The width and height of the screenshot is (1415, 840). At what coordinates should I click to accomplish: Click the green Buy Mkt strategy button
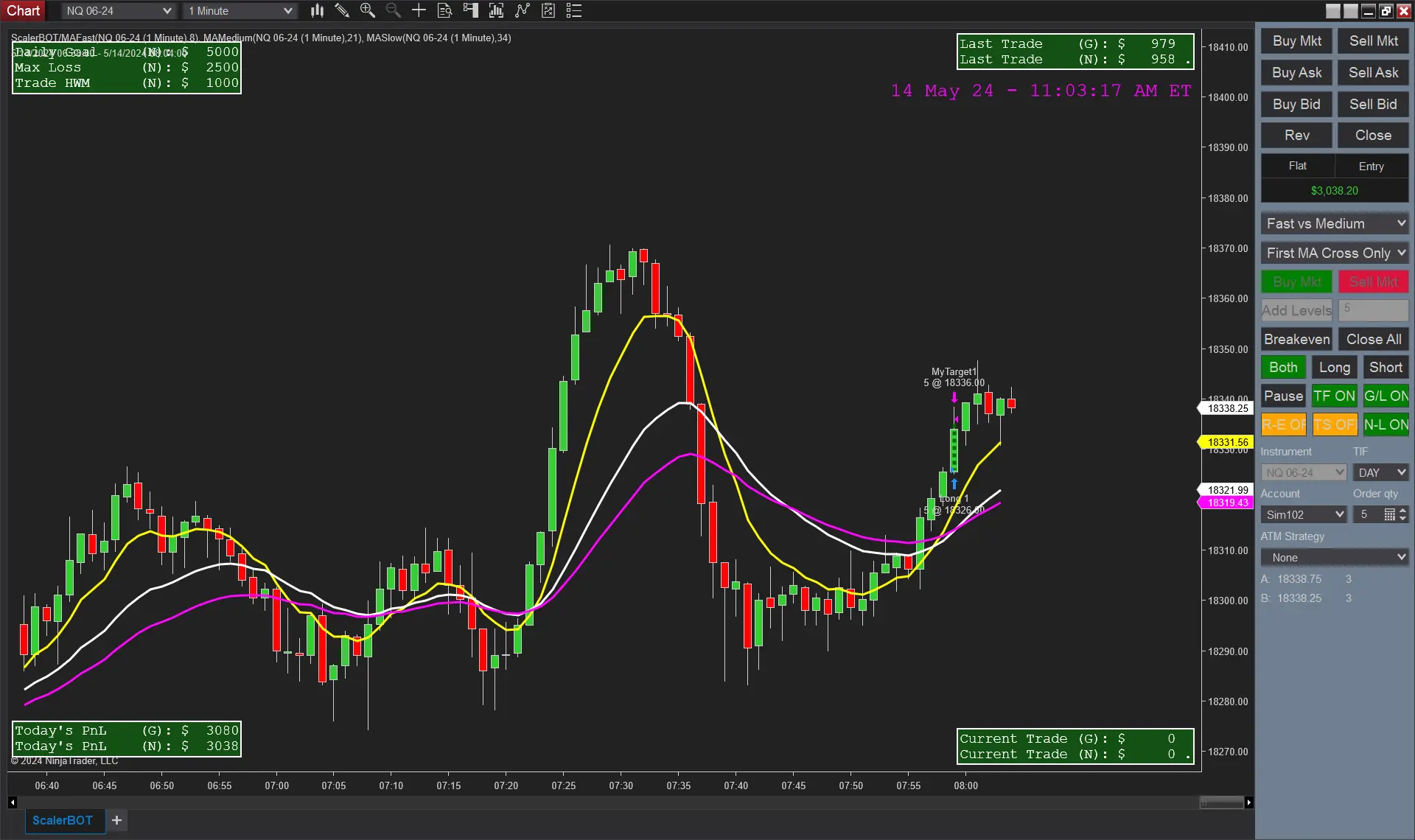1296,282
